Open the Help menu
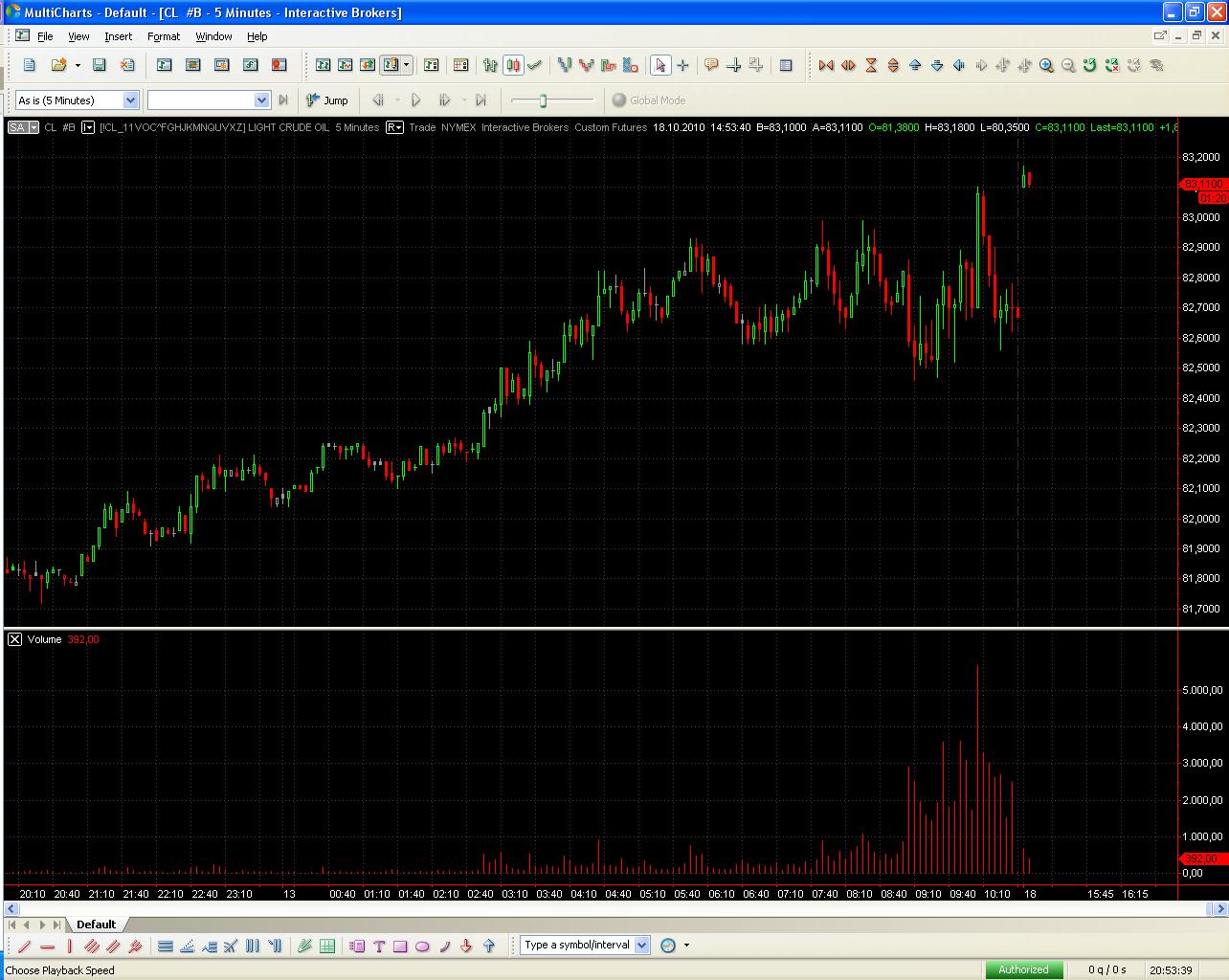This screenshot has width=1229, height=980. pyautogui.click(x=257, y=36)
